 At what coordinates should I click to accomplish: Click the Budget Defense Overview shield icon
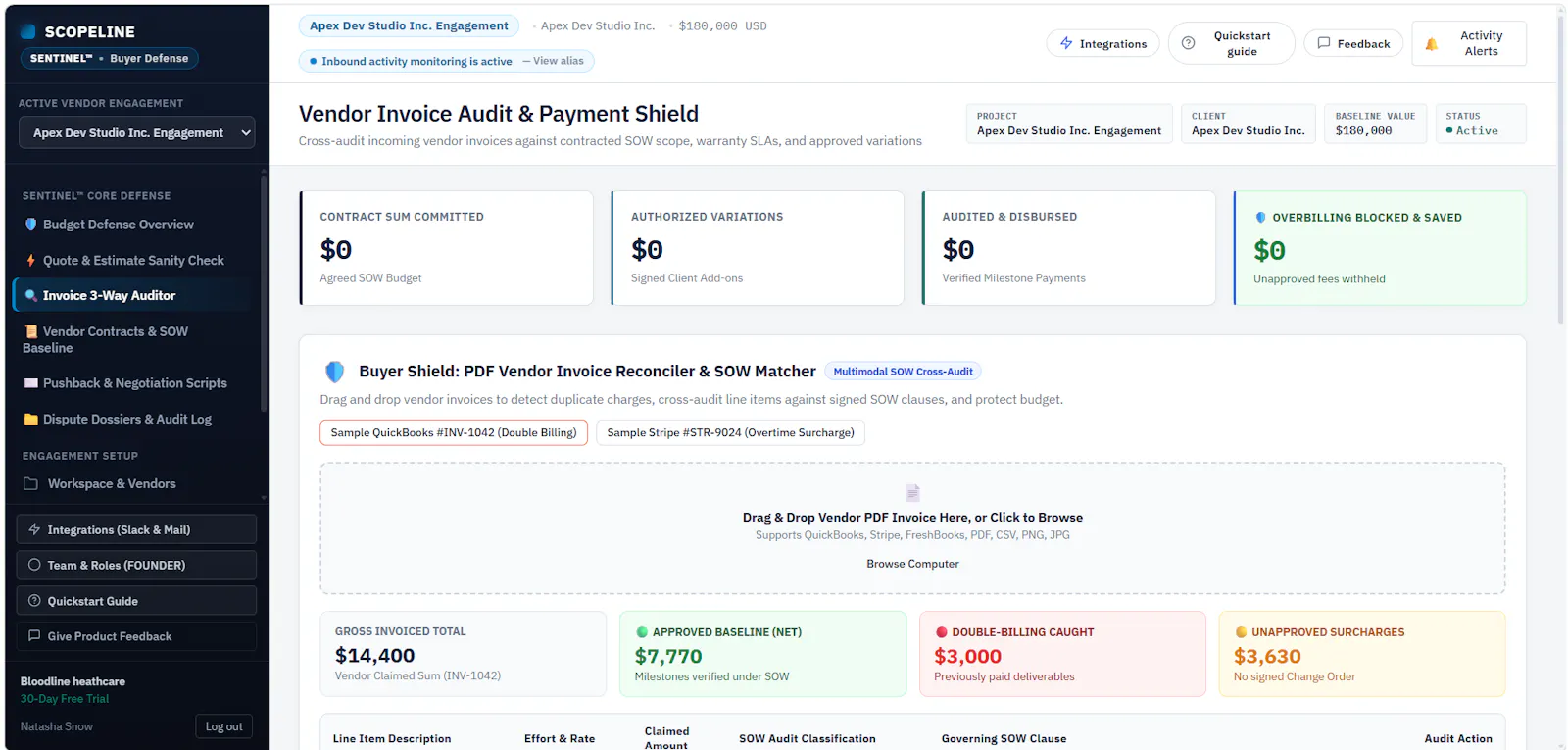(30, 225)
